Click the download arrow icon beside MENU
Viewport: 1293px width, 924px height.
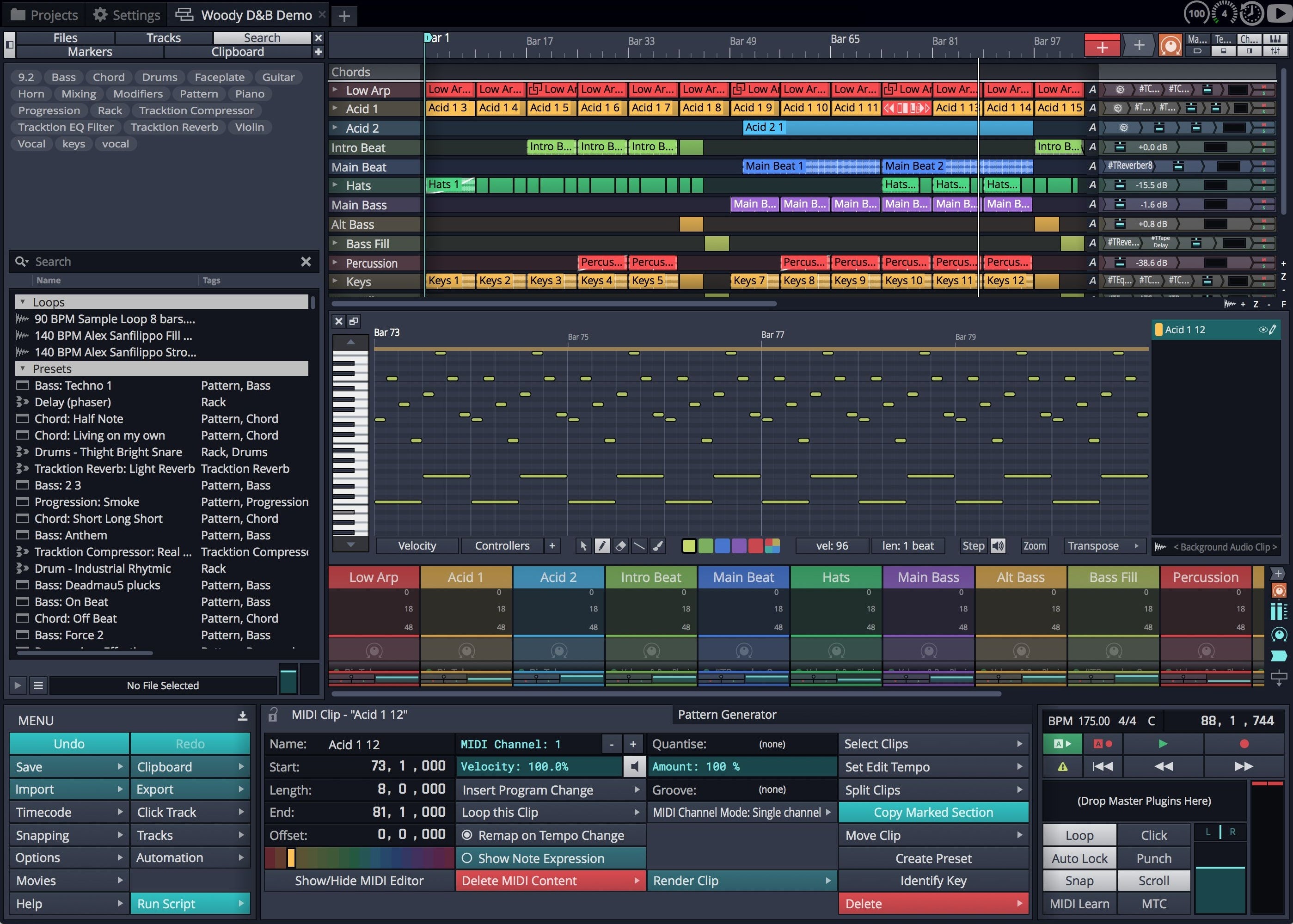[x=242, y=716]
